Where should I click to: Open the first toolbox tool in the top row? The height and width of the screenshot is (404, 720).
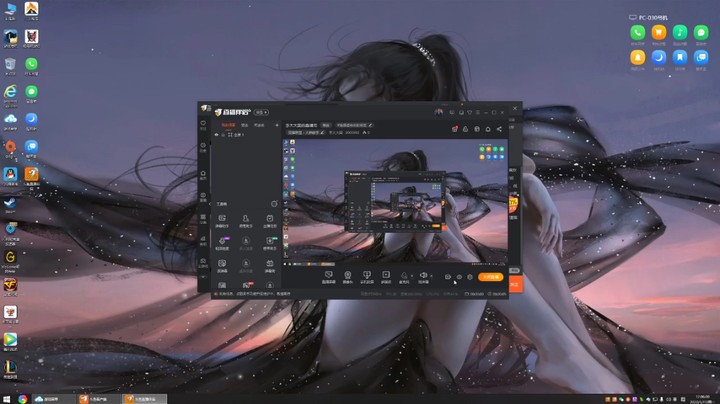tap(222, 220)
